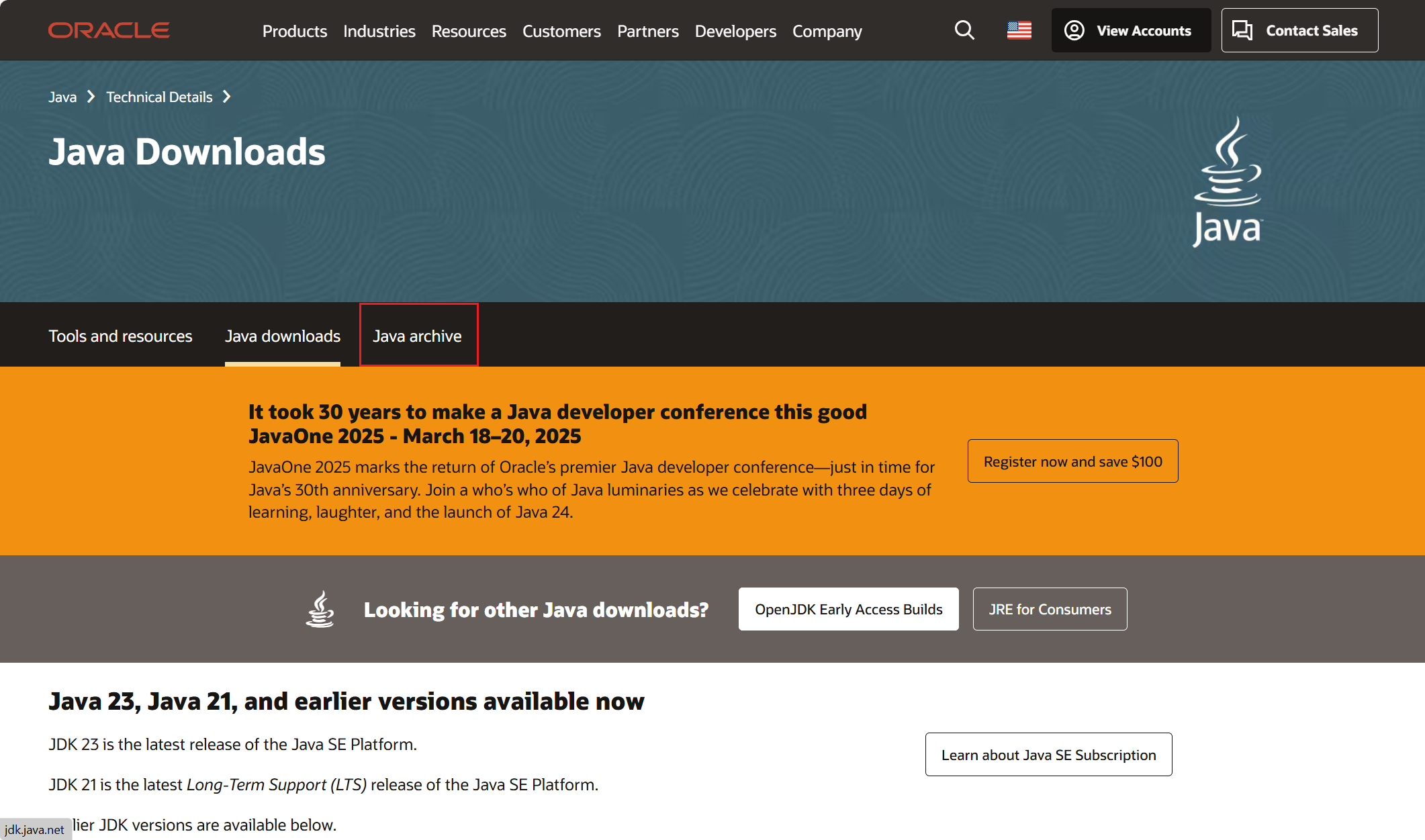Click JRE for Consumers button
The width and height of the screenshot is (1425, 840).
(x=1050, y=609)
